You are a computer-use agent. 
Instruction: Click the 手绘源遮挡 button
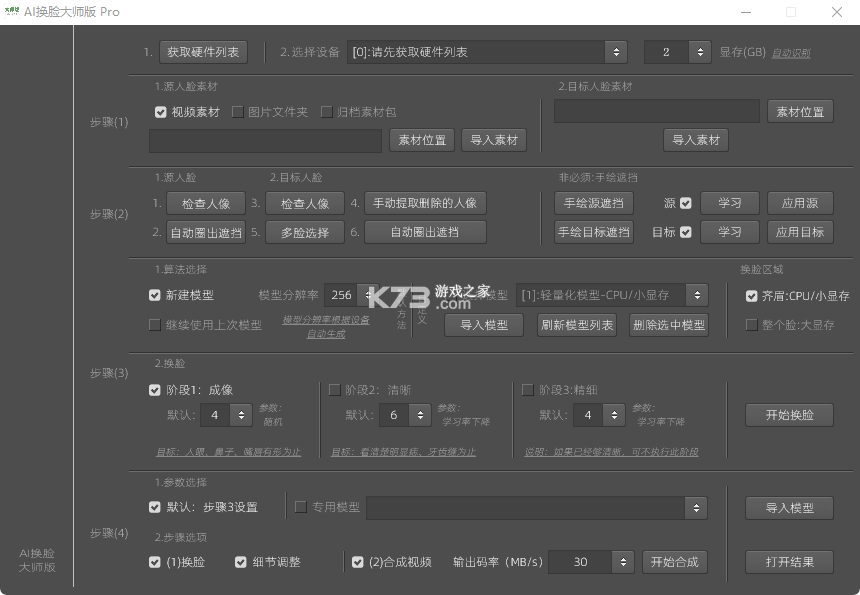tap(593, 203)
